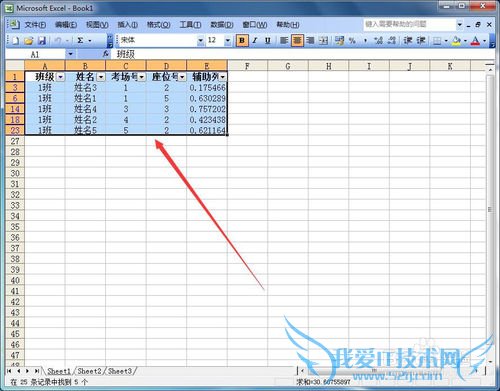
Task: Select row 27 header
Action: tap(15, 141)
